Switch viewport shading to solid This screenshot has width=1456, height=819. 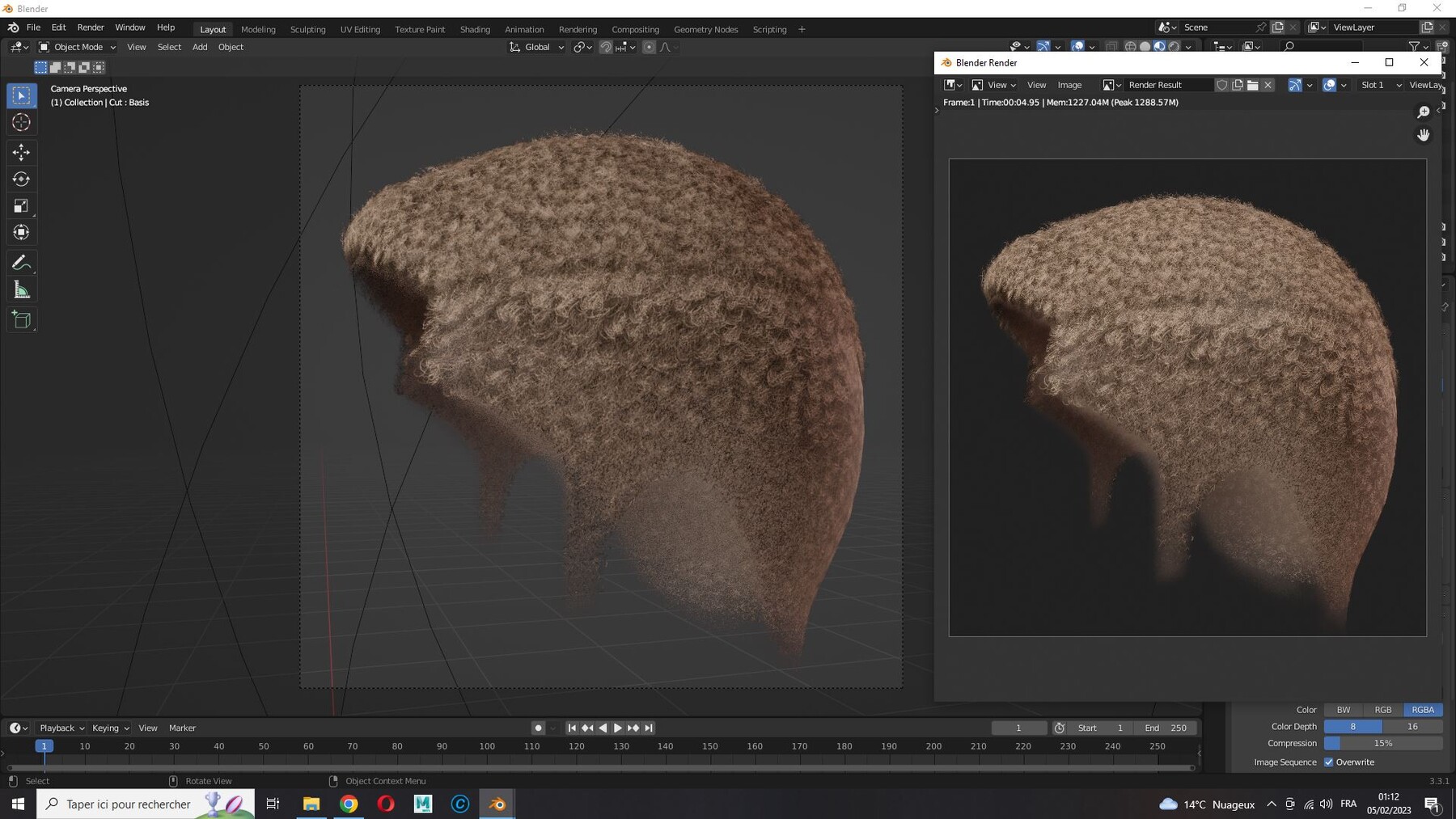1145,47
